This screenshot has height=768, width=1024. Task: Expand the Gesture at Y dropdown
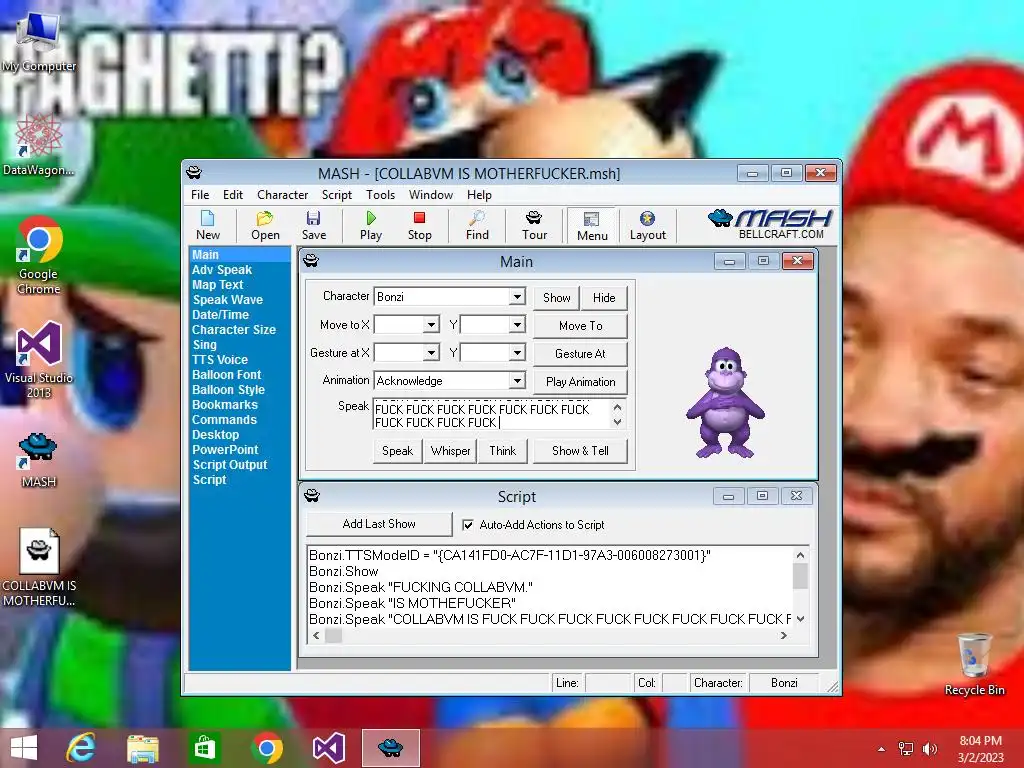click(x=517, y=353)
